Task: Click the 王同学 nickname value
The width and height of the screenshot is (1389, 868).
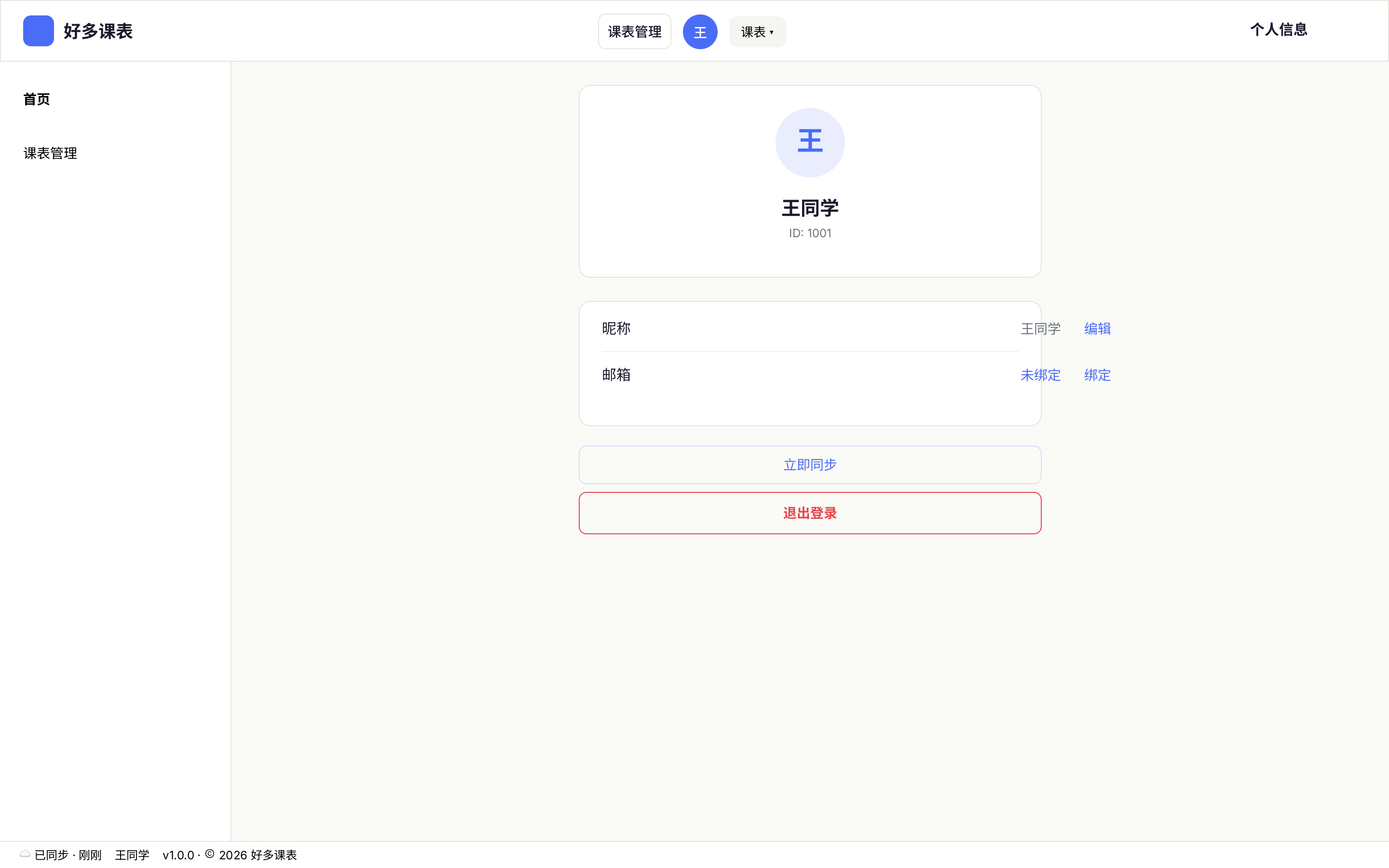Action: (1040, 329)
